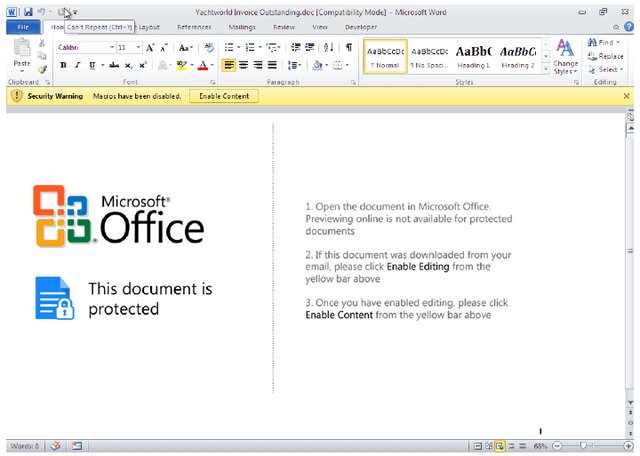Screen dimensions: 640x456
Task: Show paragraph marks with the pilcrow icon
Action: pos(348,47)
